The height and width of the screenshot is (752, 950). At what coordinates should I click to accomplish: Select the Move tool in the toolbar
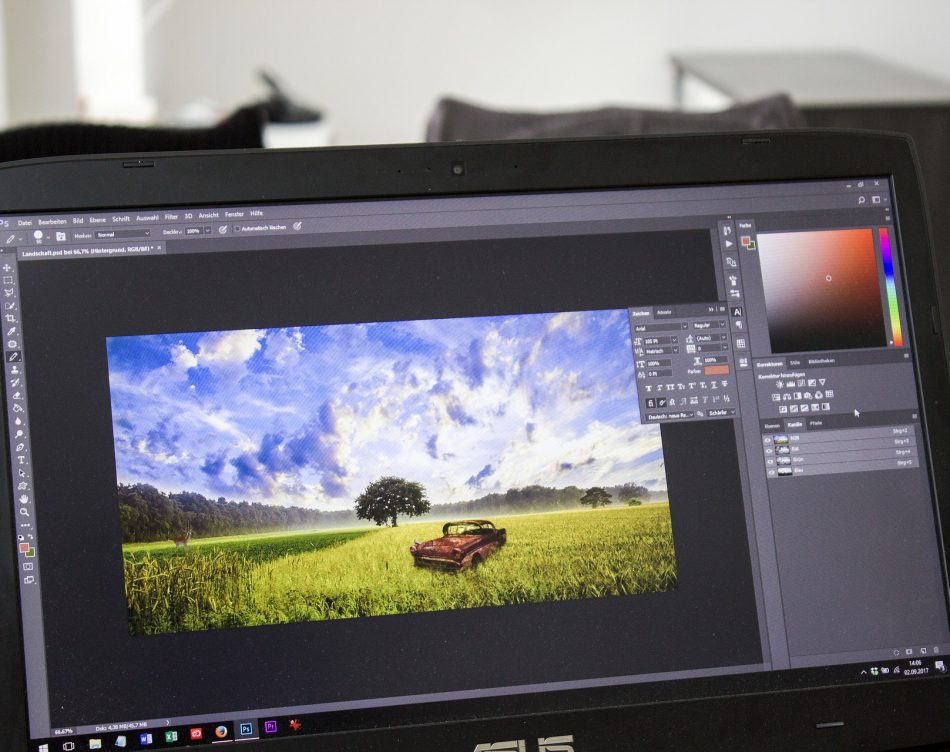[x=7, y=267]
